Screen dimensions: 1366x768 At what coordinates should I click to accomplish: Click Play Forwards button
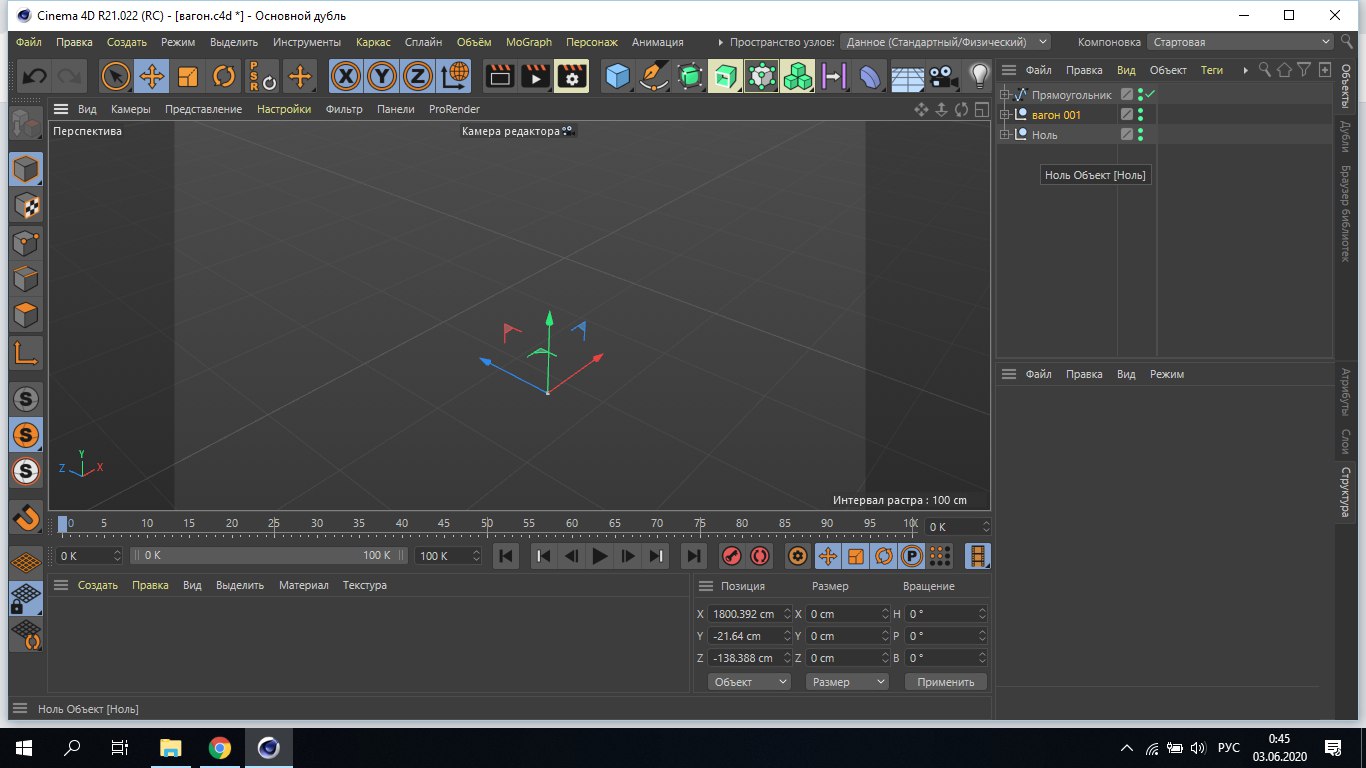[x=600, y=556]
